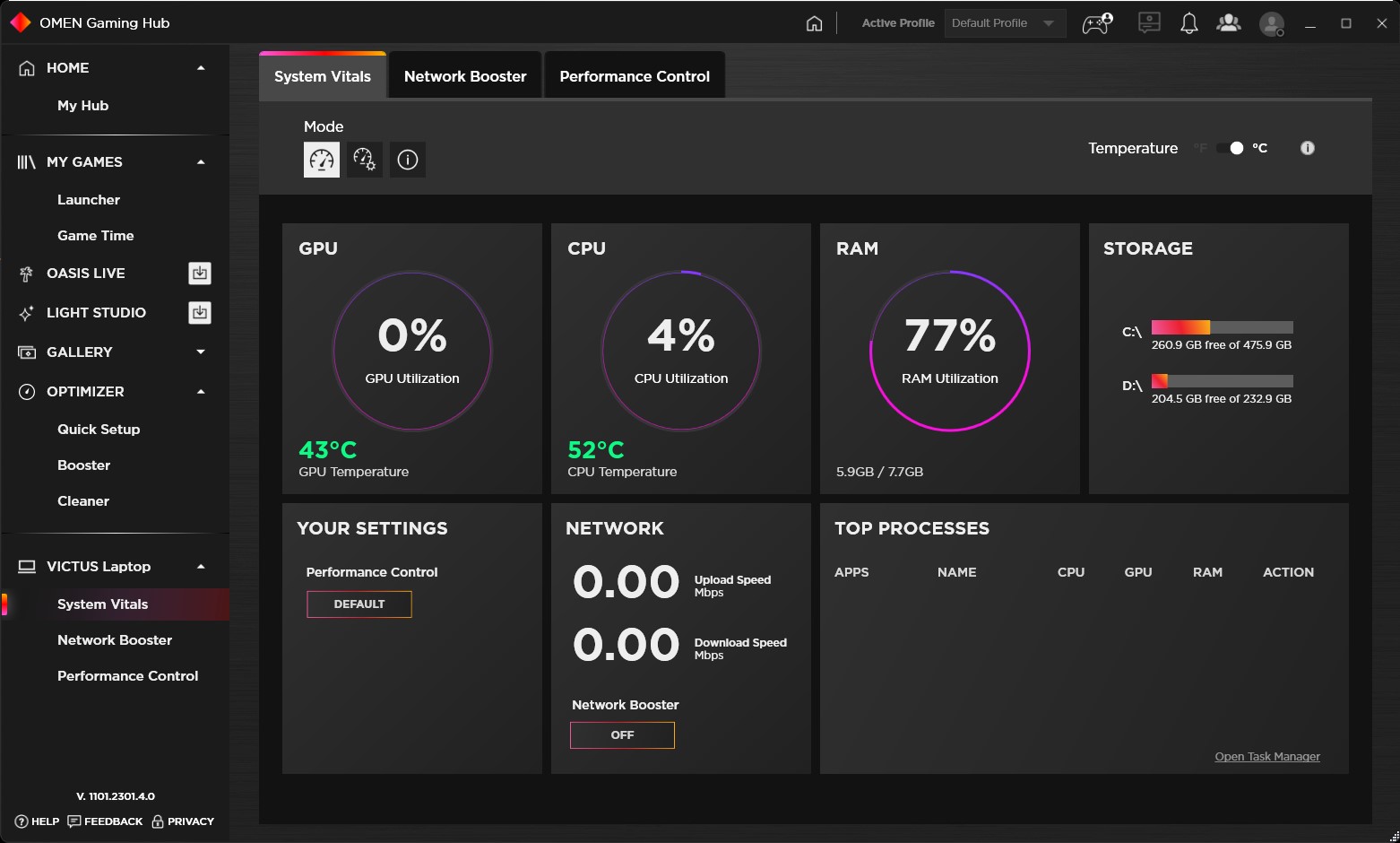Open My Hub in sidebar

pos(82,106)
